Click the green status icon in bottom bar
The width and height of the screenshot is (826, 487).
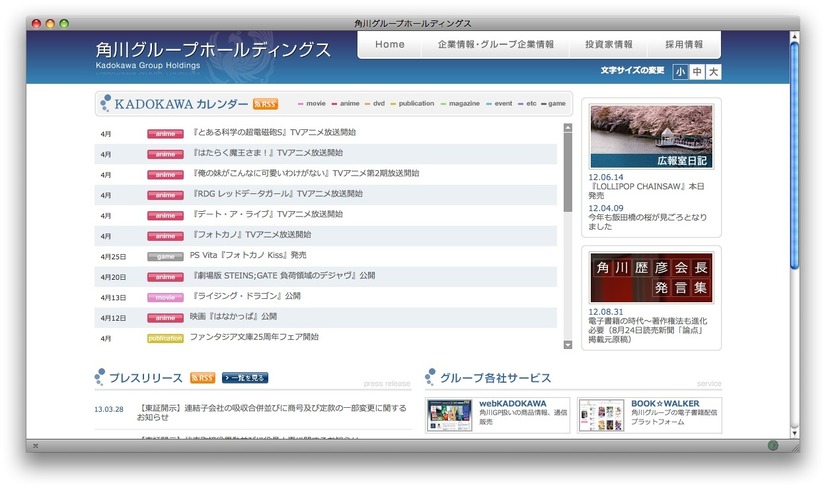pyautogui.click(x=773, y=446)
